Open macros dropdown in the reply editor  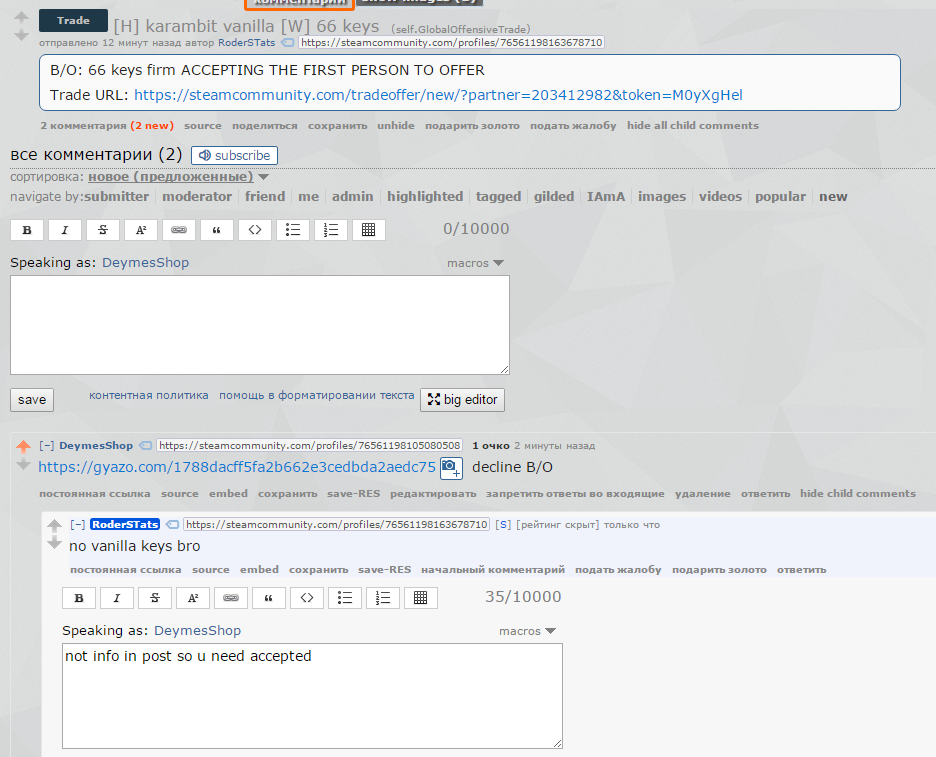click(x=528, y=631)
